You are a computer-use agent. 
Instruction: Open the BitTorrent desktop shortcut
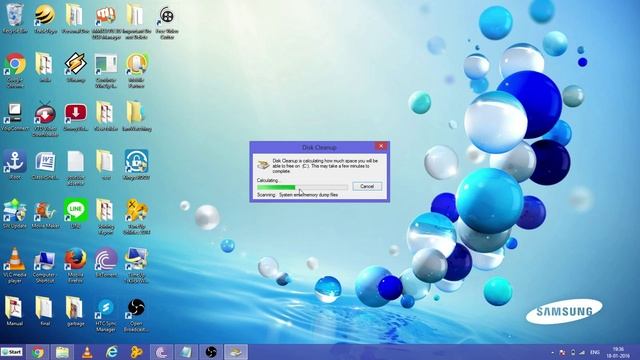pyautogui.click(x=106, y=263)
